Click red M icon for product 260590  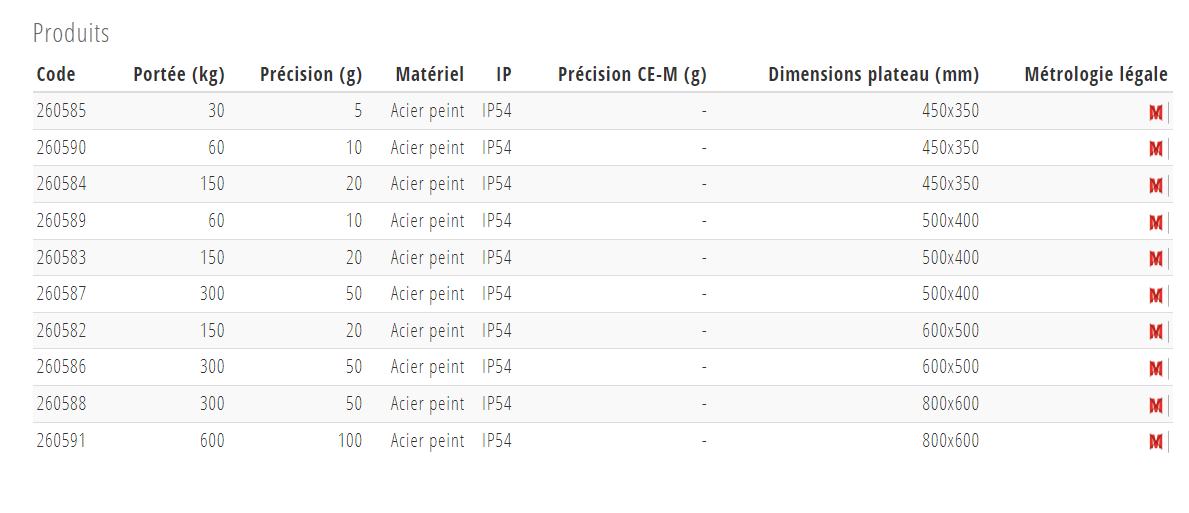click(1156, 149)
